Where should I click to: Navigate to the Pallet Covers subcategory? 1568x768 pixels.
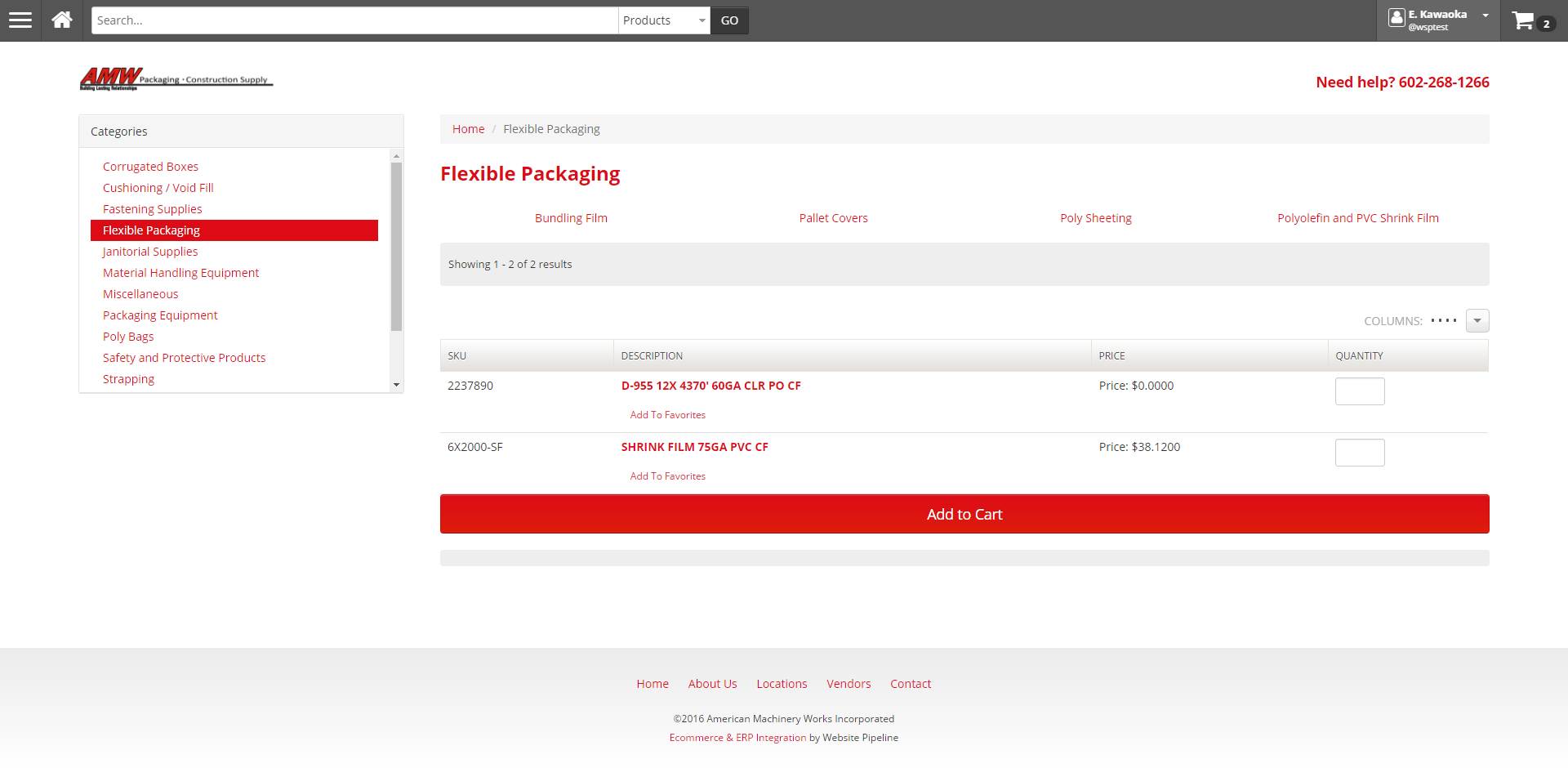coord(833,217)
